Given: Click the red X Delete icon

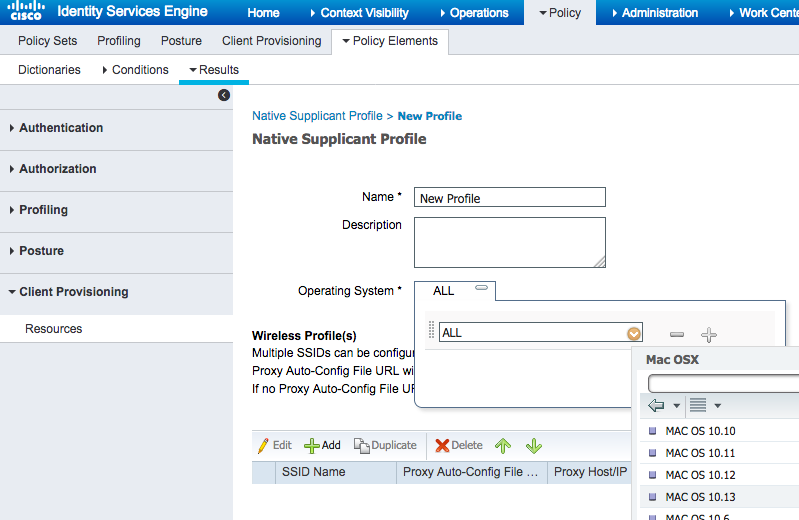Looking at the screenshot, I should pos(442,446).
